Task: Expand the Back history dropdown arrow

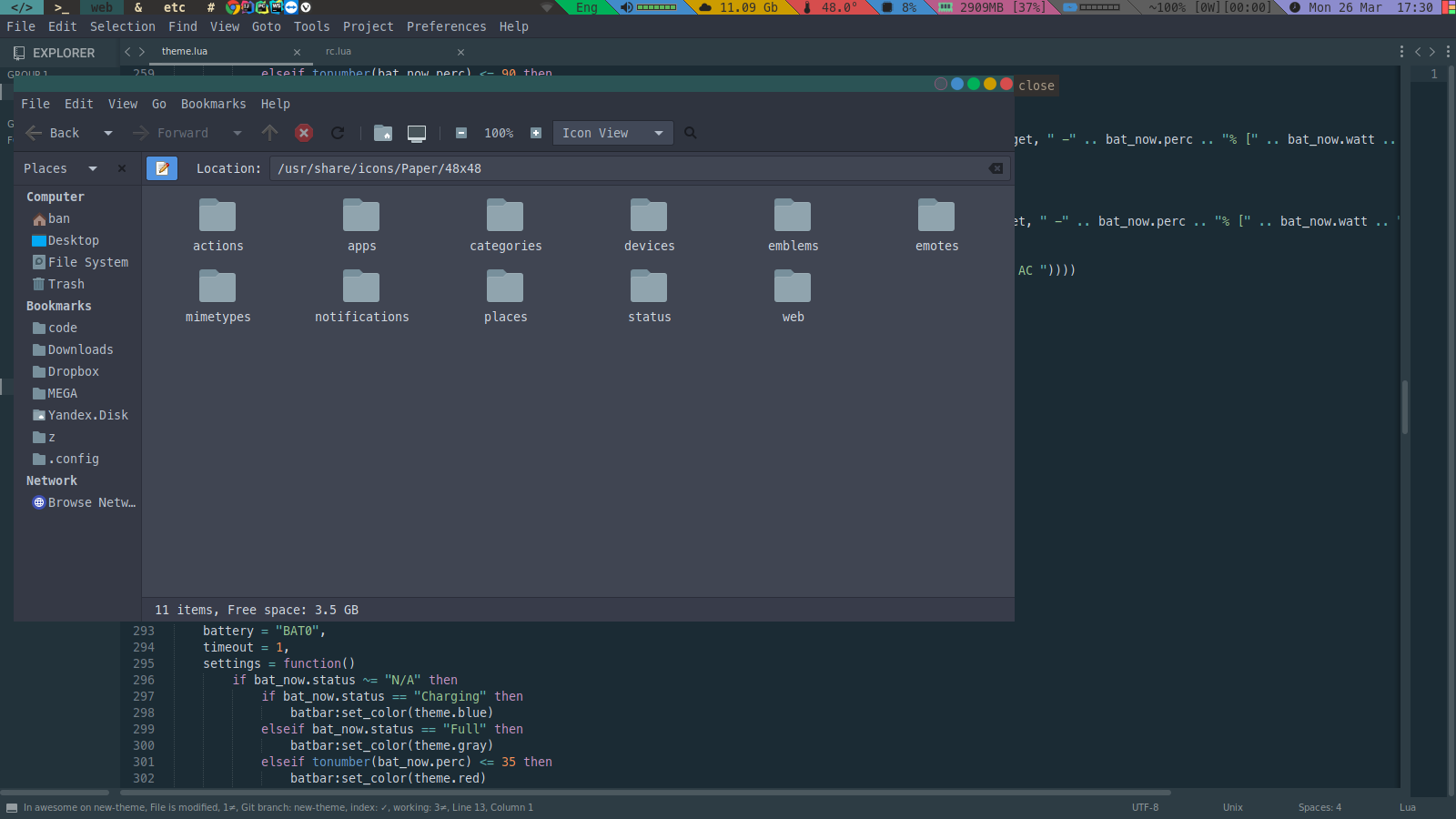Action: click(108, 133)
